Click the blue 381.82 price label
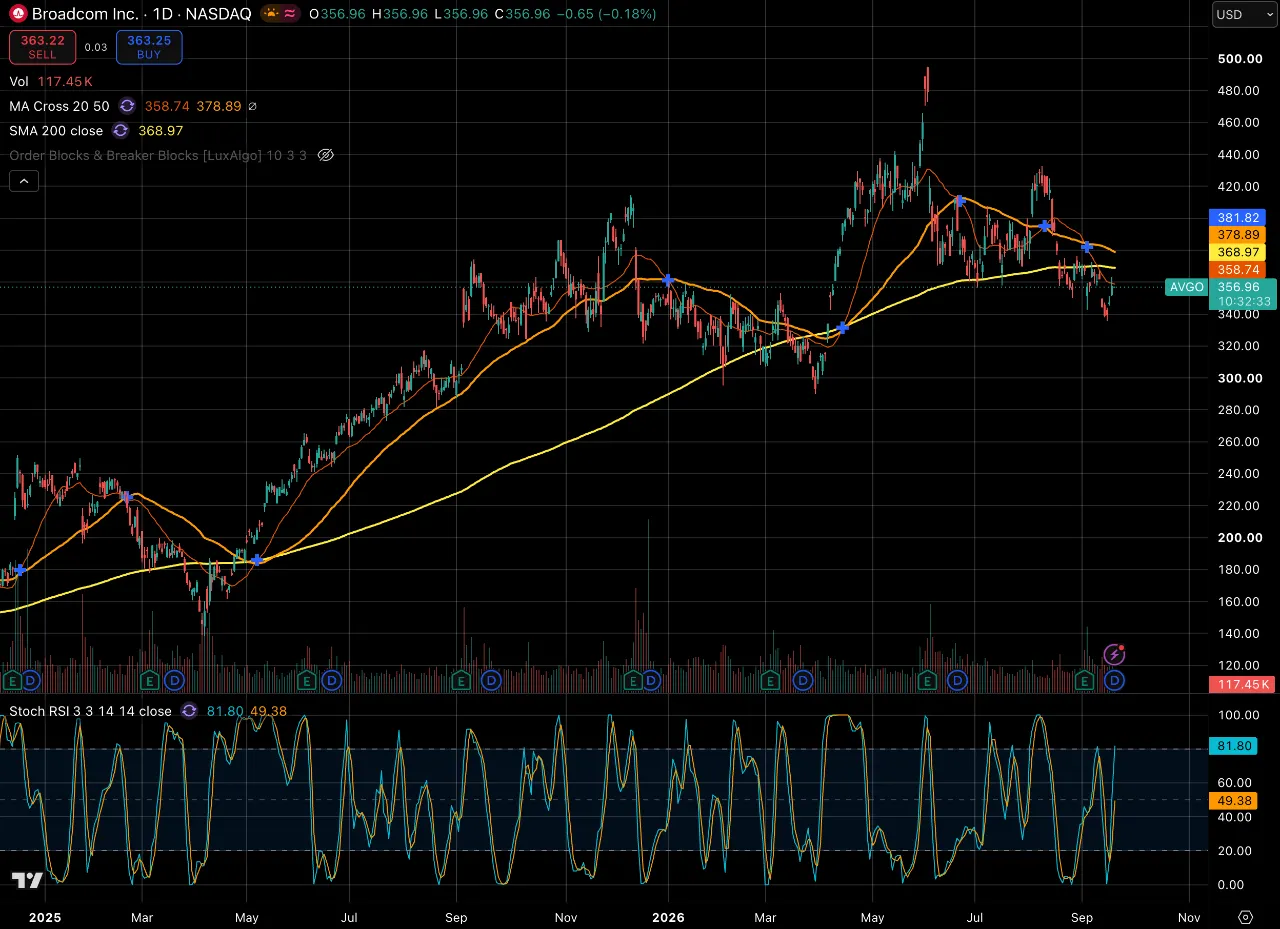 pos(1237,217)
